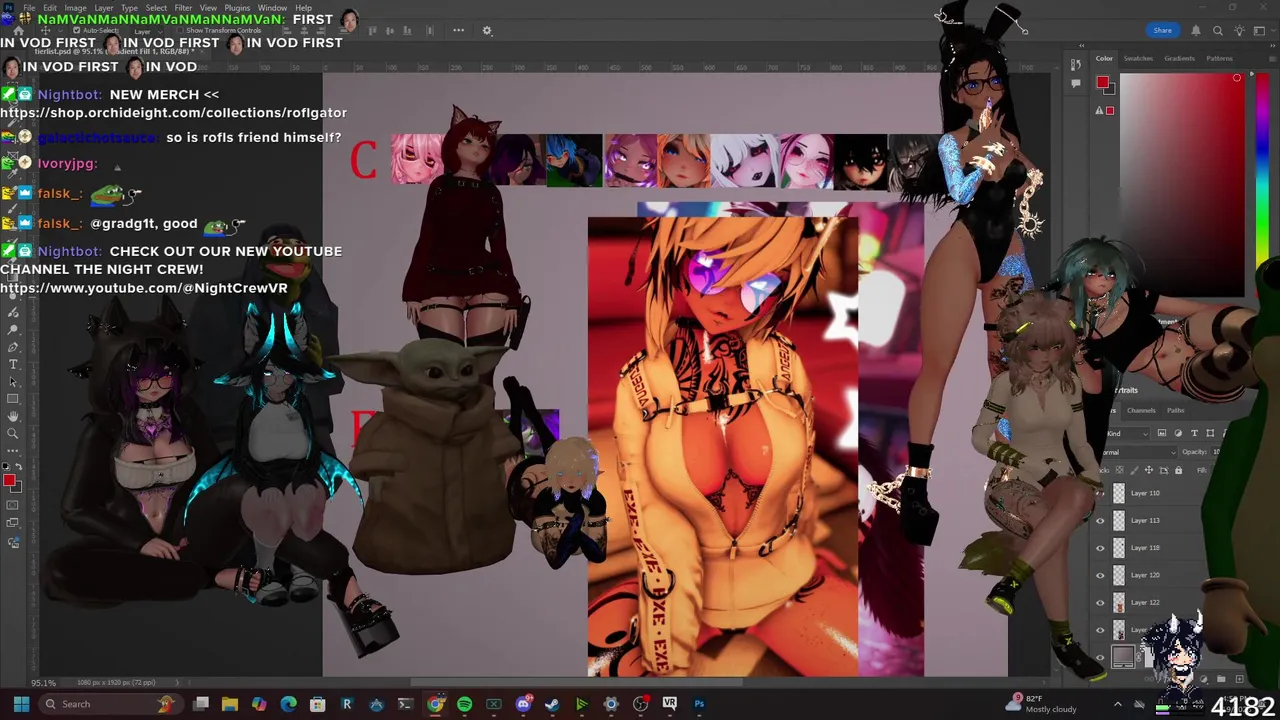Open the layer filter Kind dropdown
This screenshot has width=1280, height=720.
point(1126,433)
